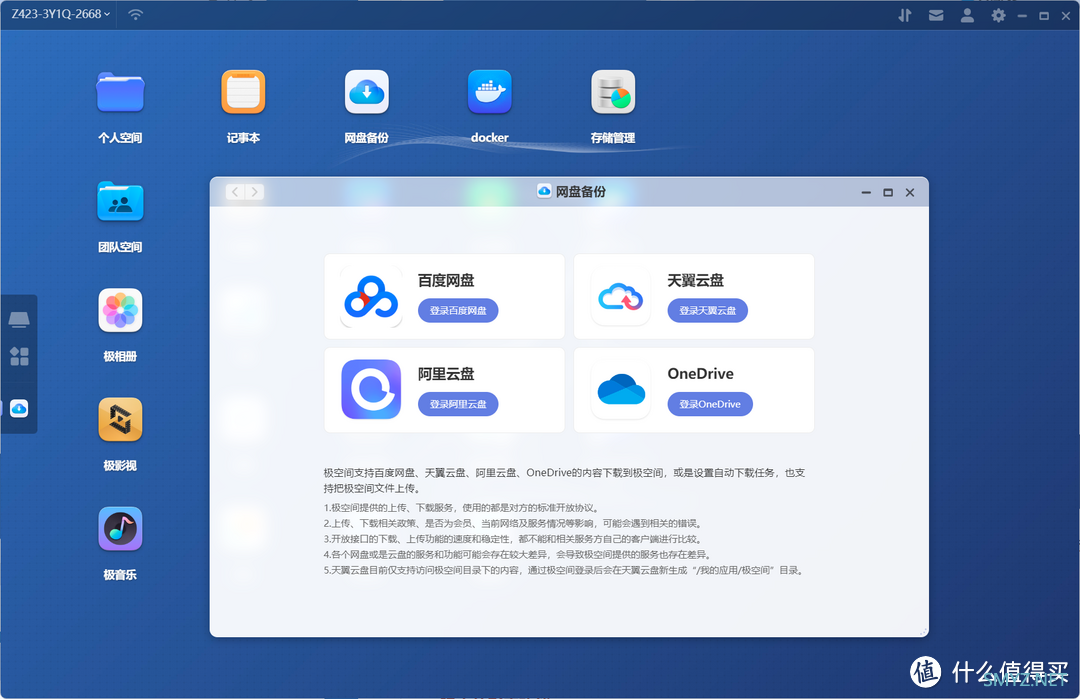Open the app grid icon in side dock
Viewport: 1080px width, 699px height.
(19, 356)
